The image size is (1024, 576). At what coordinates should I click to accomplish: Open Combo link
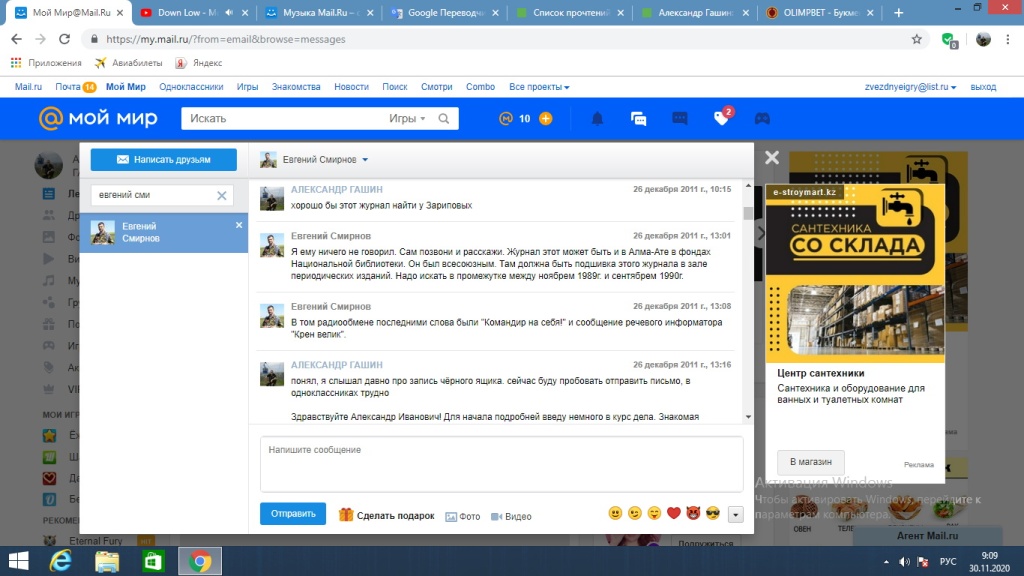point(480,87)
